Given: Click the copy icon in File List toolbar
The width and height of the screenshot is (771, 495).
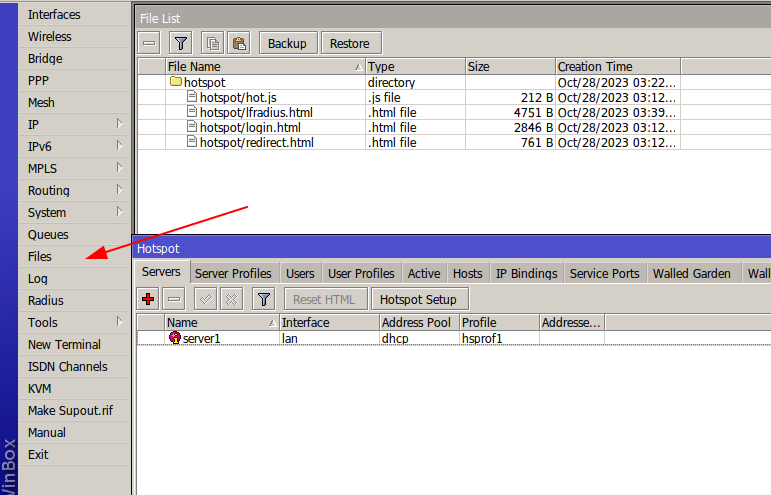Looking at the screenshot, I should (x=212, y=43).
